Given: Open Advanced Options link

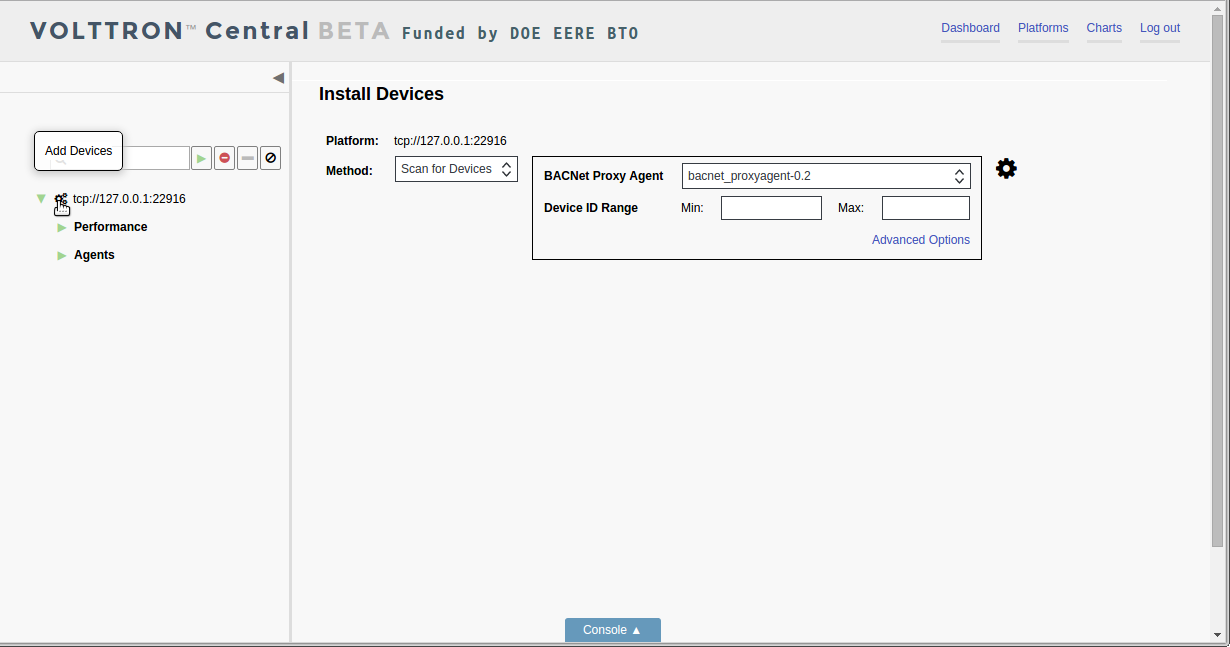Looking at the screenshot, I should 921,240.
